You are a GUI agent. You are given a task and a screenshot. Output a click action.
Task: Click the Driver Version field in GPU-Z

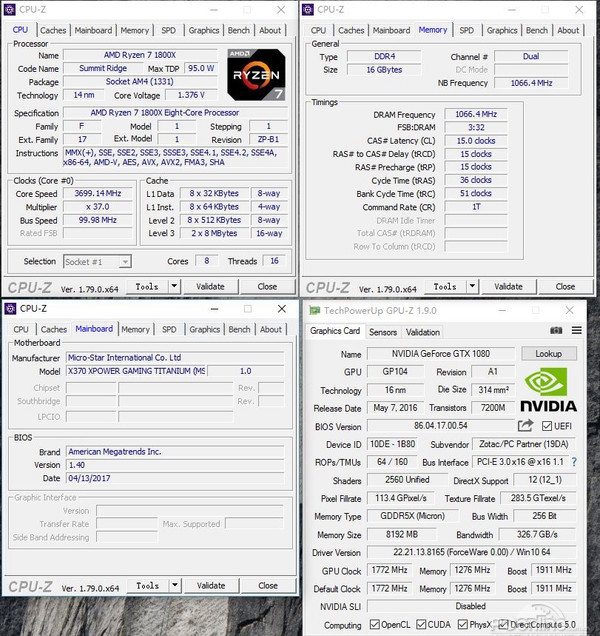[x=472, y=552]
